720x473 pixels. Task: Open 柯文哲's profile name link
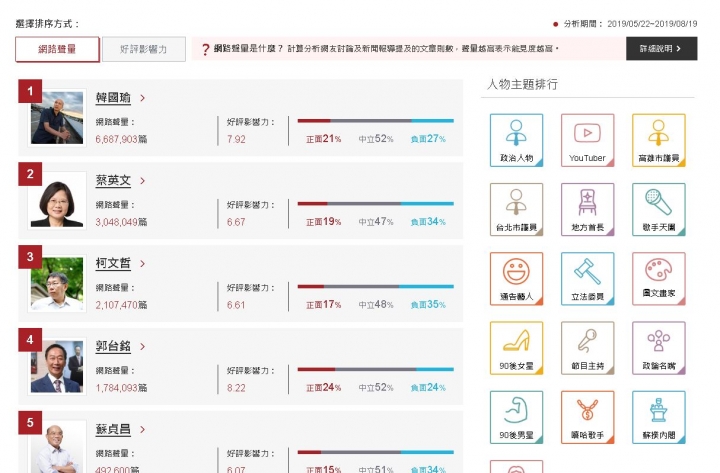113,263
